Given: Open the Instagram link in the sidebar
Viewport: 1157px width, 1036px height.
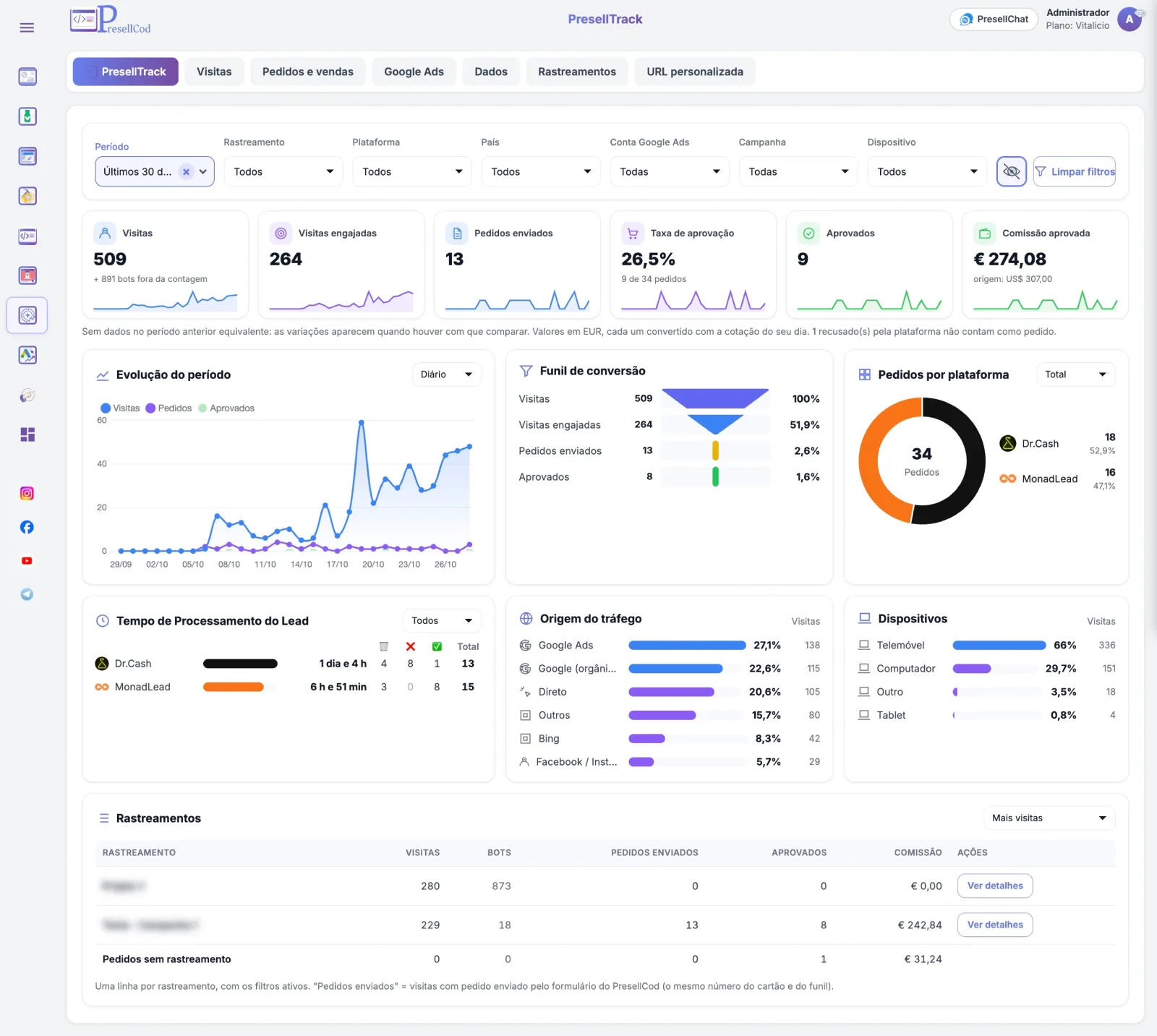Looking at the screenshot, I should 27,494.
